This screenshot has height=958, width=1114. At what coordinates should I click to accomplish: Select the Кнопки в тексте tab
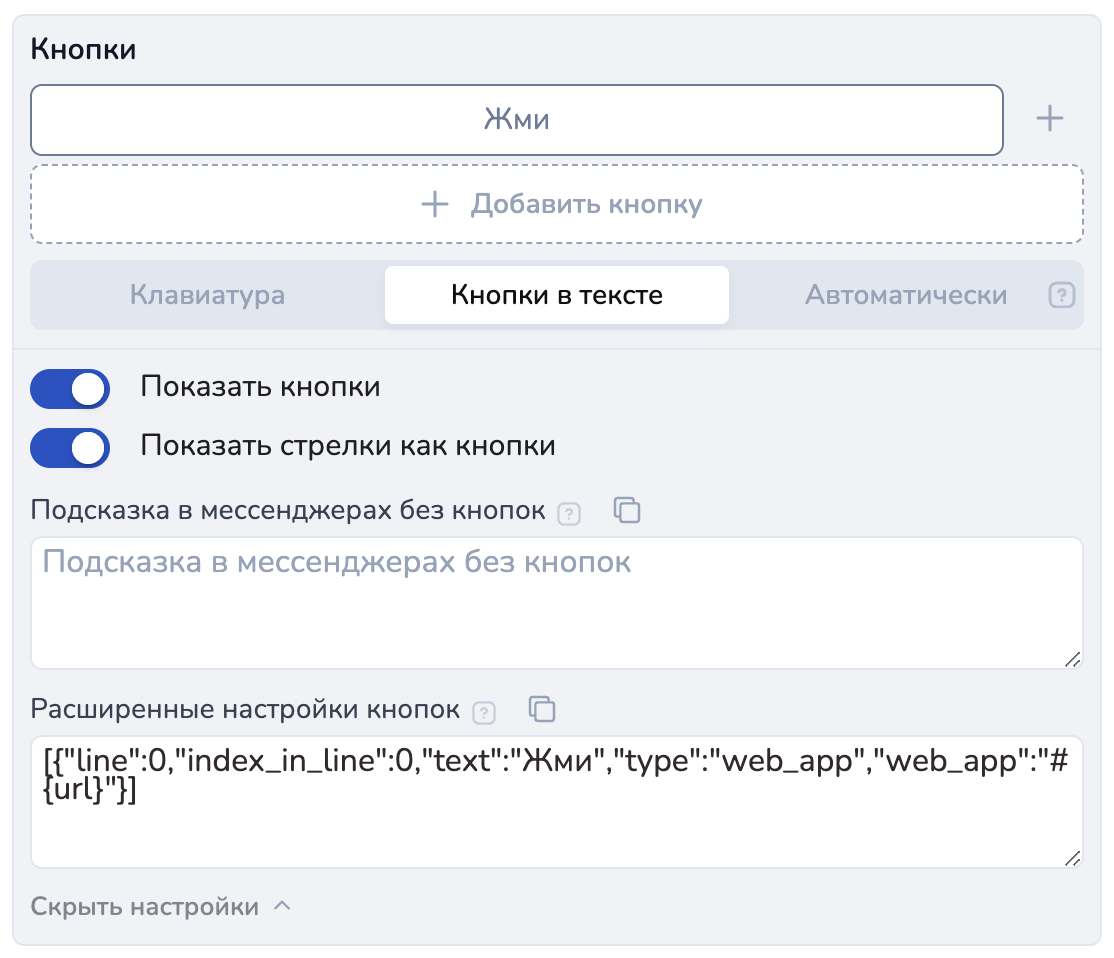point(557,296)
